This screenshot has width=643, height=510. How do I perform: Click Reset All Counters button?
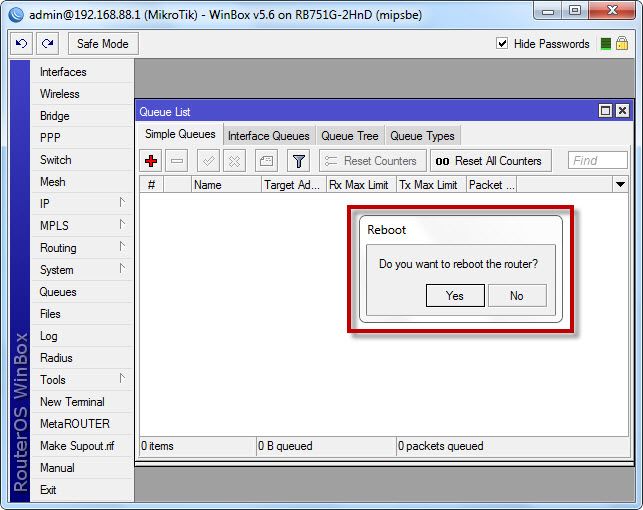point(489,161)
